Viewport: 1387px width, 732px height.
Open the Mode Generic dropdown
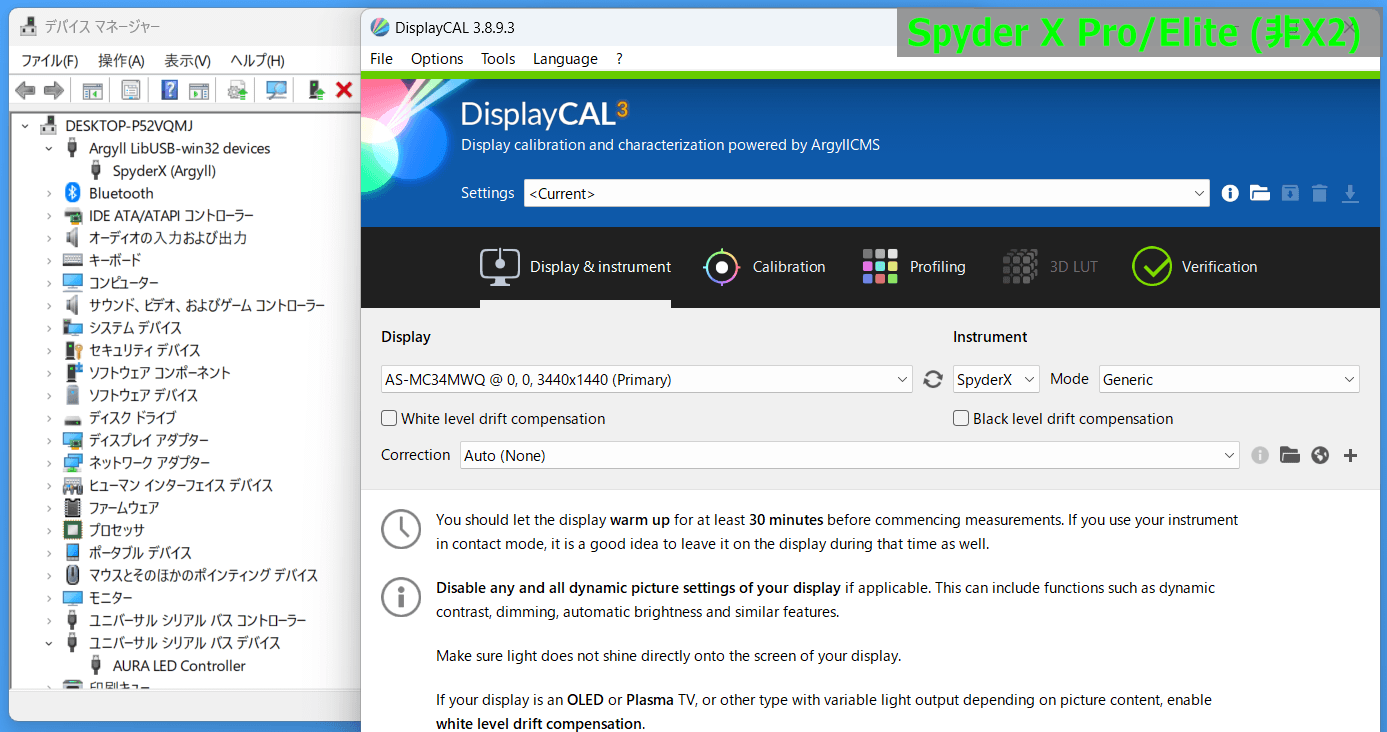point(1229,379)
